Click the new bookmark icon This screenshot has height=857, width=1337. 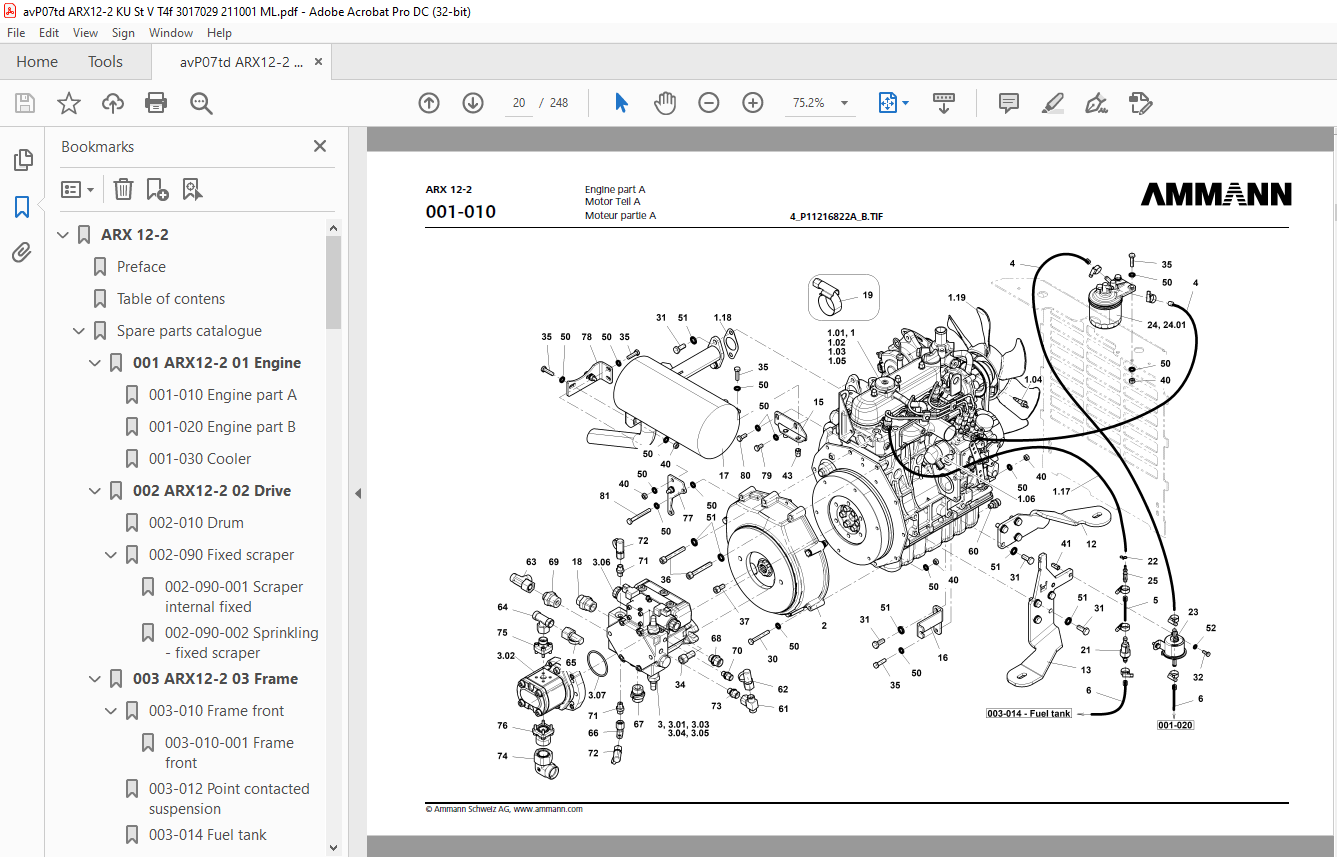coord(157,189)
